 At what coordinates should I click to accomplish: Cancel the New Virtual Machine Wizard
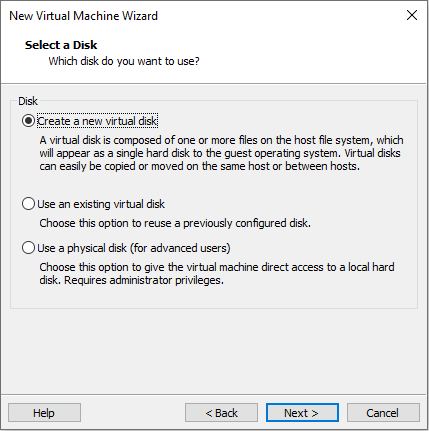383,413
